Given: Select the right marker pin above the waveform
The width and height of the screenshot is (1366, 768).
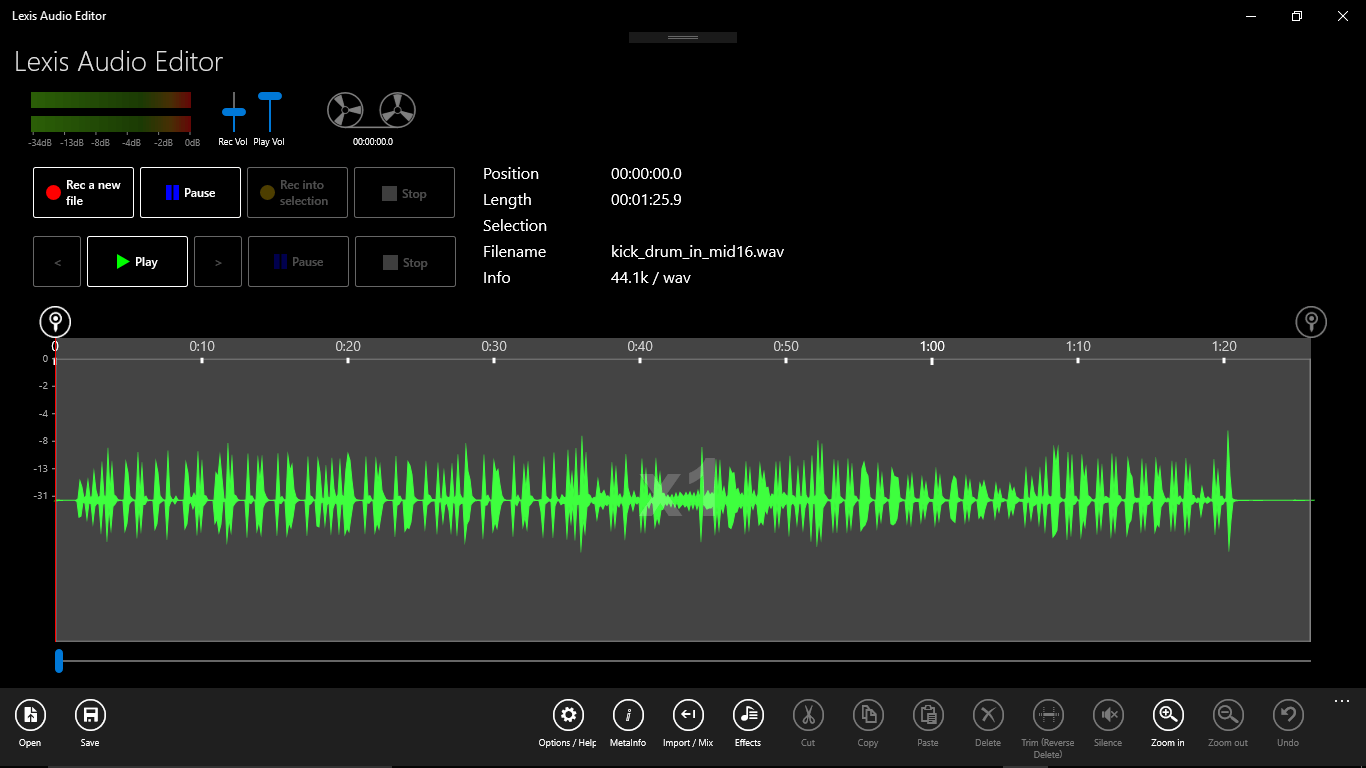Looking at the screenshot, I should [1311, 321].
